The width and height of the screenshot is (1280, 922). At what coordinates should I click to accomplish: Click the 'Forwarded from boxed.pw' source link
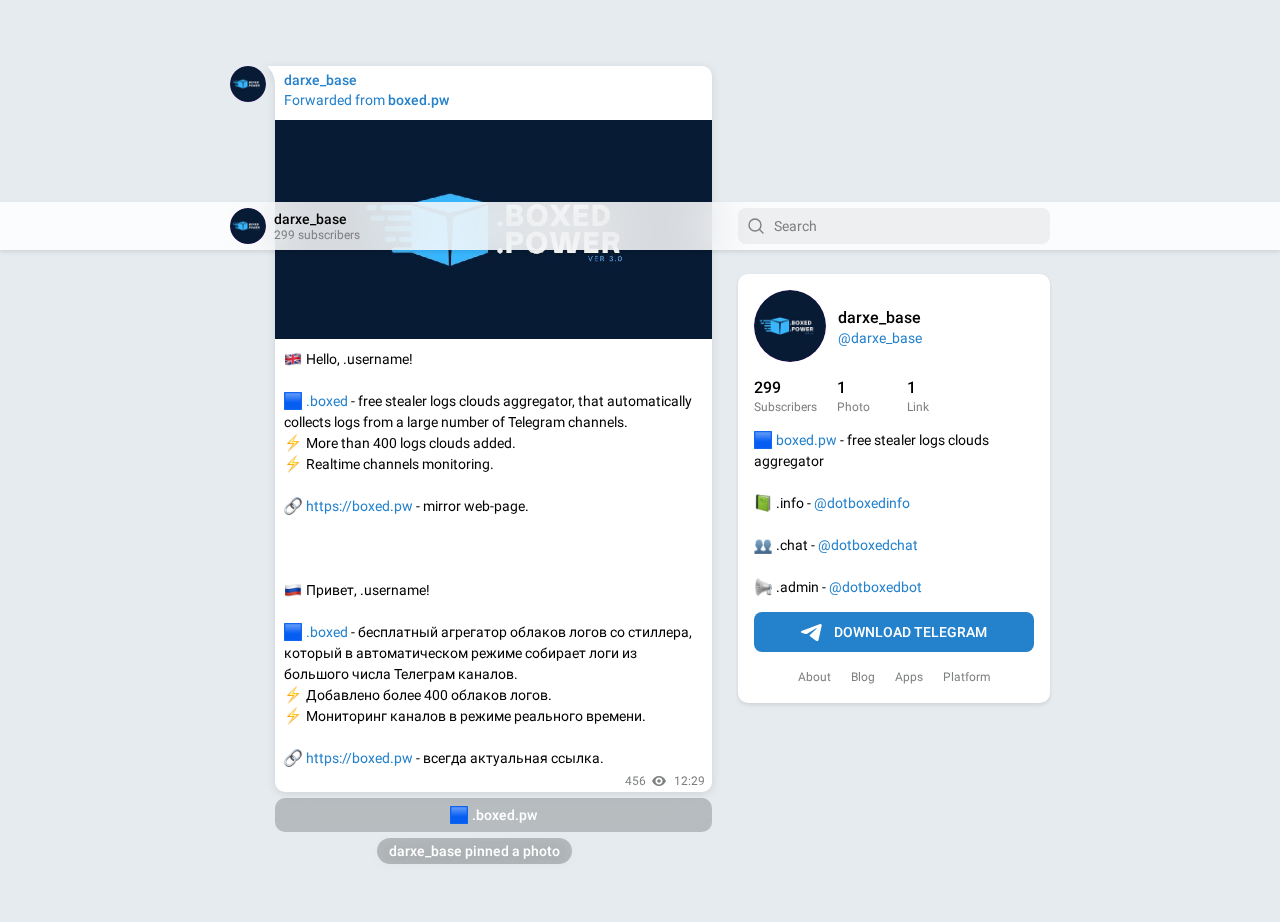pos(418,100)
